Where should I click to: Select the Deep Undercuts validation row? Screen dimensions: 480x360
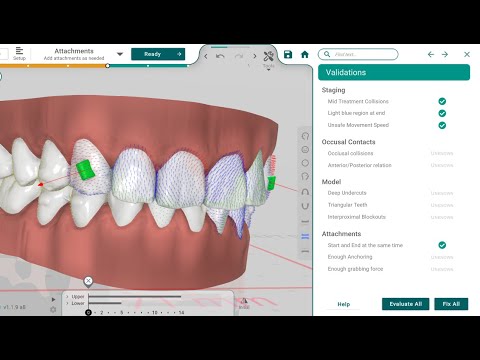click(390, 193)
